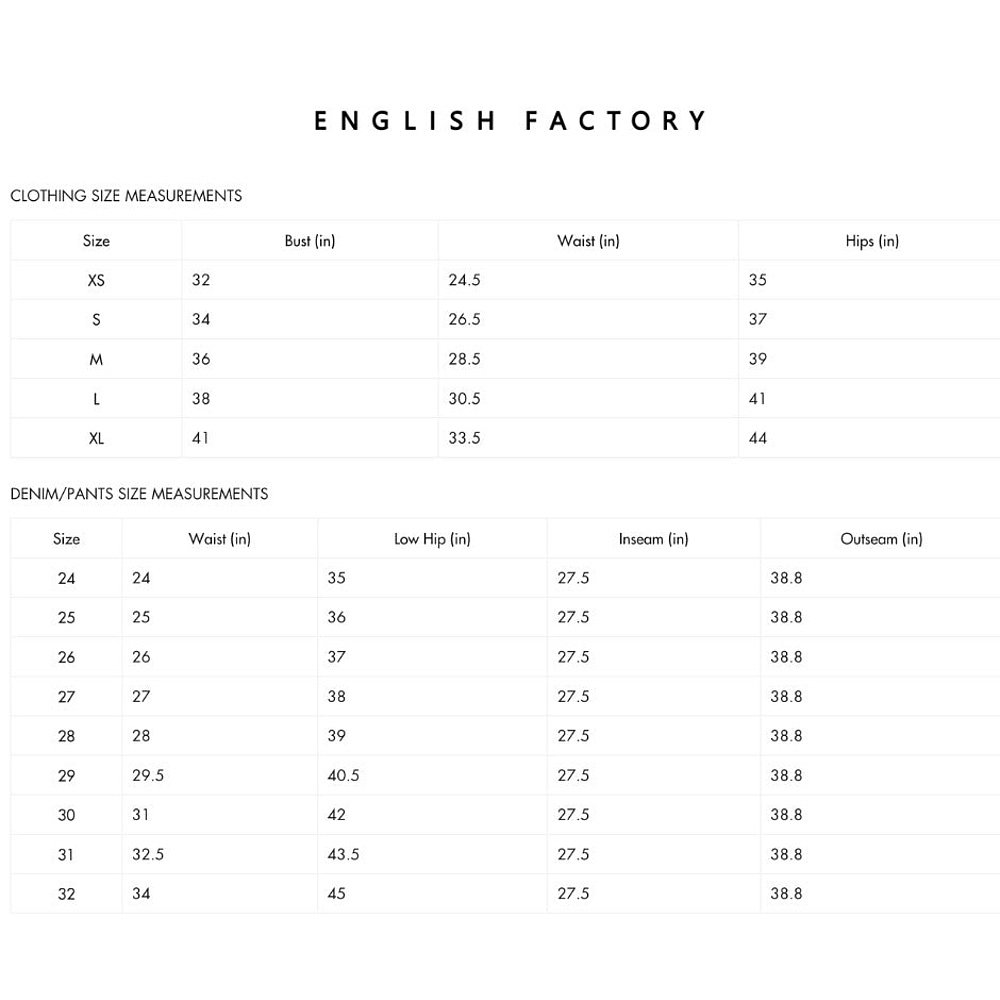
Task: Click the Hips (in) column header
Action: pyautogui.click(x=872, y=241)
